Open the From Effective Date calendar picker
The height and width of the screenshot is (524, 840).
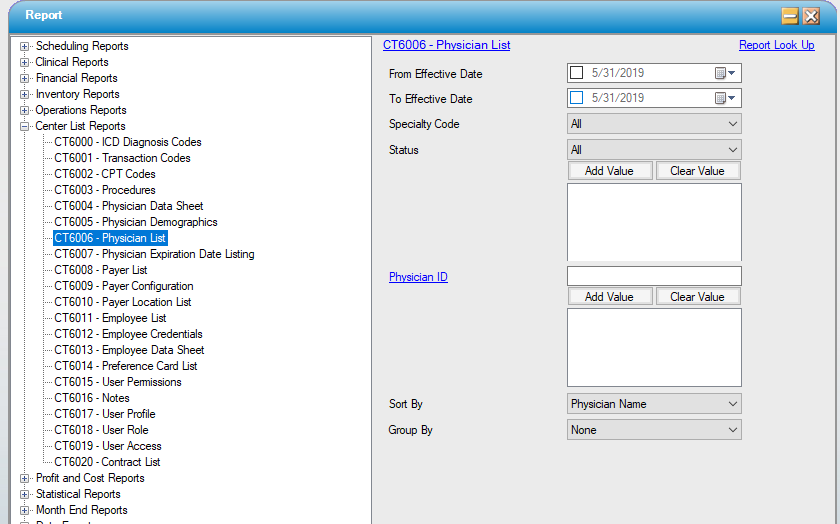click(725, 73)
